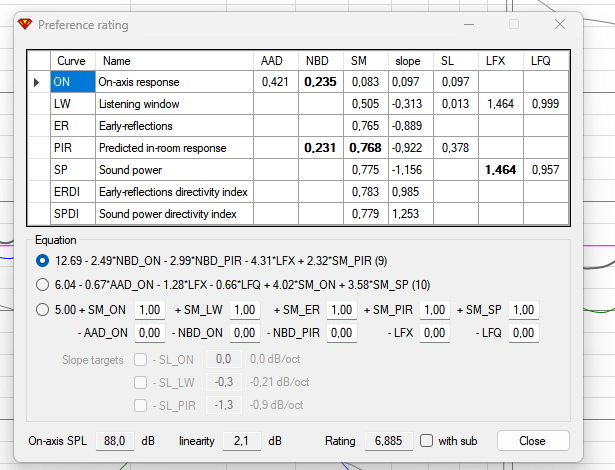Click the PIR row NBD value 0,231
Viewport: 615px width, 470px height.
point(321,148)
